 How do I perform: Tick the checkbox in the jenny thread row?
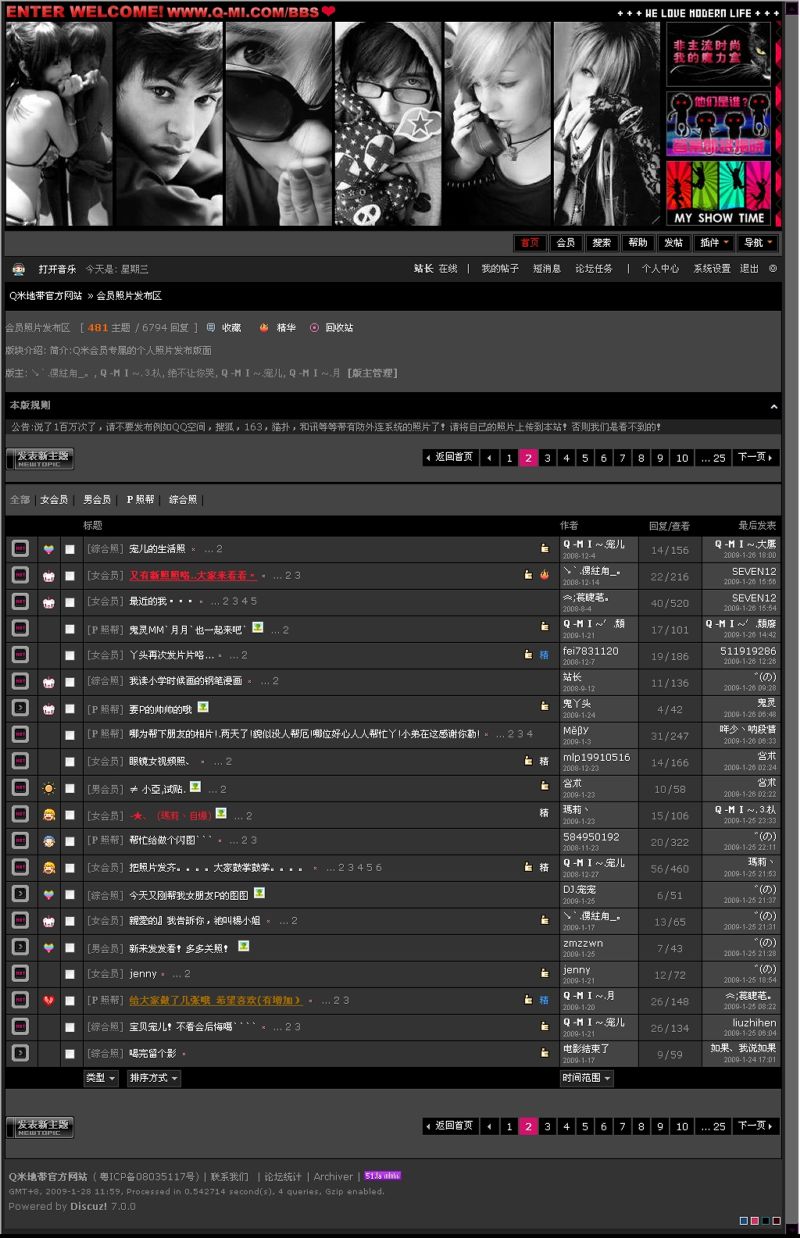tap(70, 973)
